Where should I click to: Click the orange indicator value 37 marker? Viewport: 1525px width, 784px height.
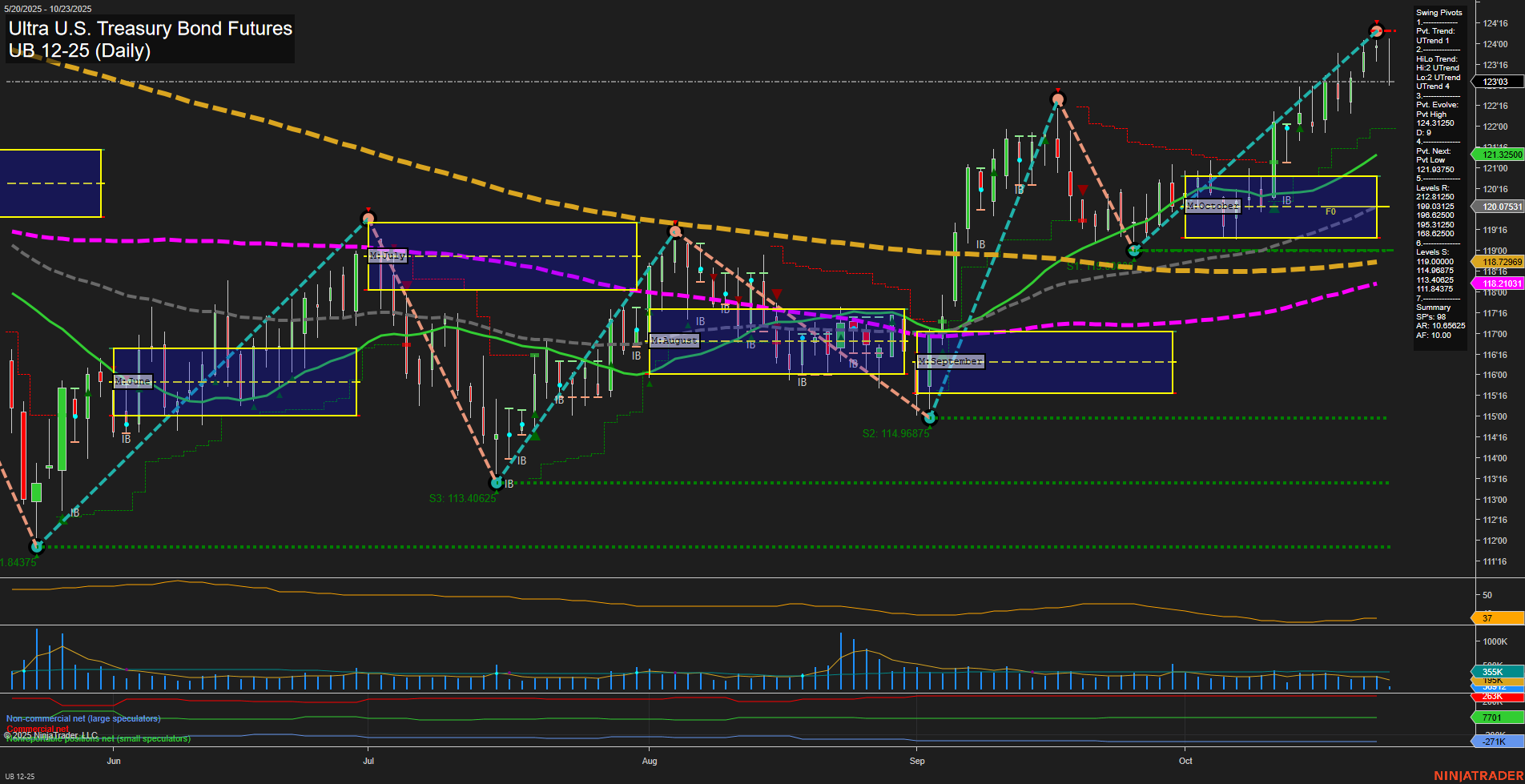(x=1496, y=618)
